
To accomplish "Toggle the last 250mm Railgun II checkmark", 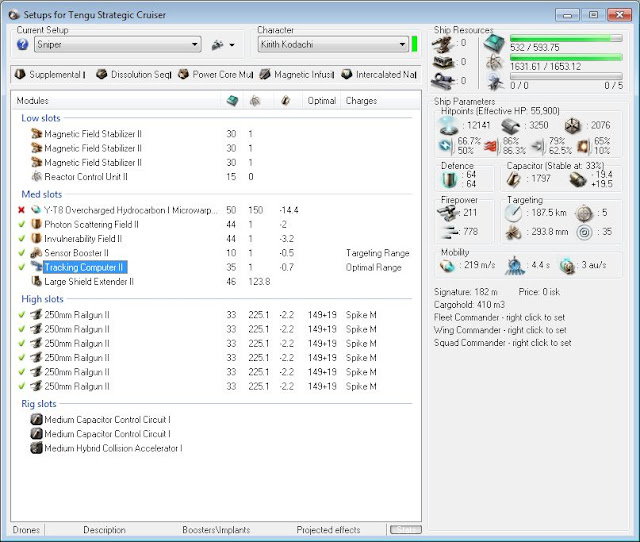I will coord(22,386).
